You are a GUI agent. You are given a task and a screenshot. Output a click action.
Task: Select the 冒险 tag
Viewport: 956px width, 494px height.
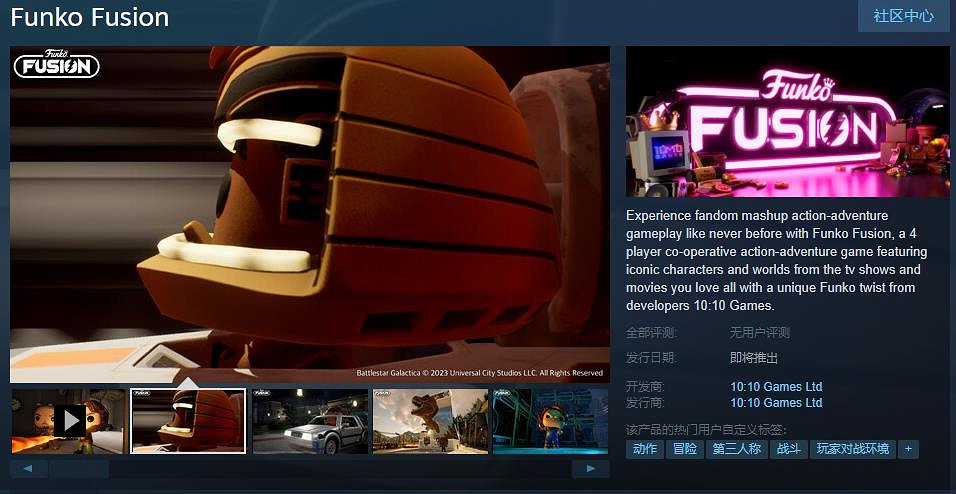[x=685, y=449]
